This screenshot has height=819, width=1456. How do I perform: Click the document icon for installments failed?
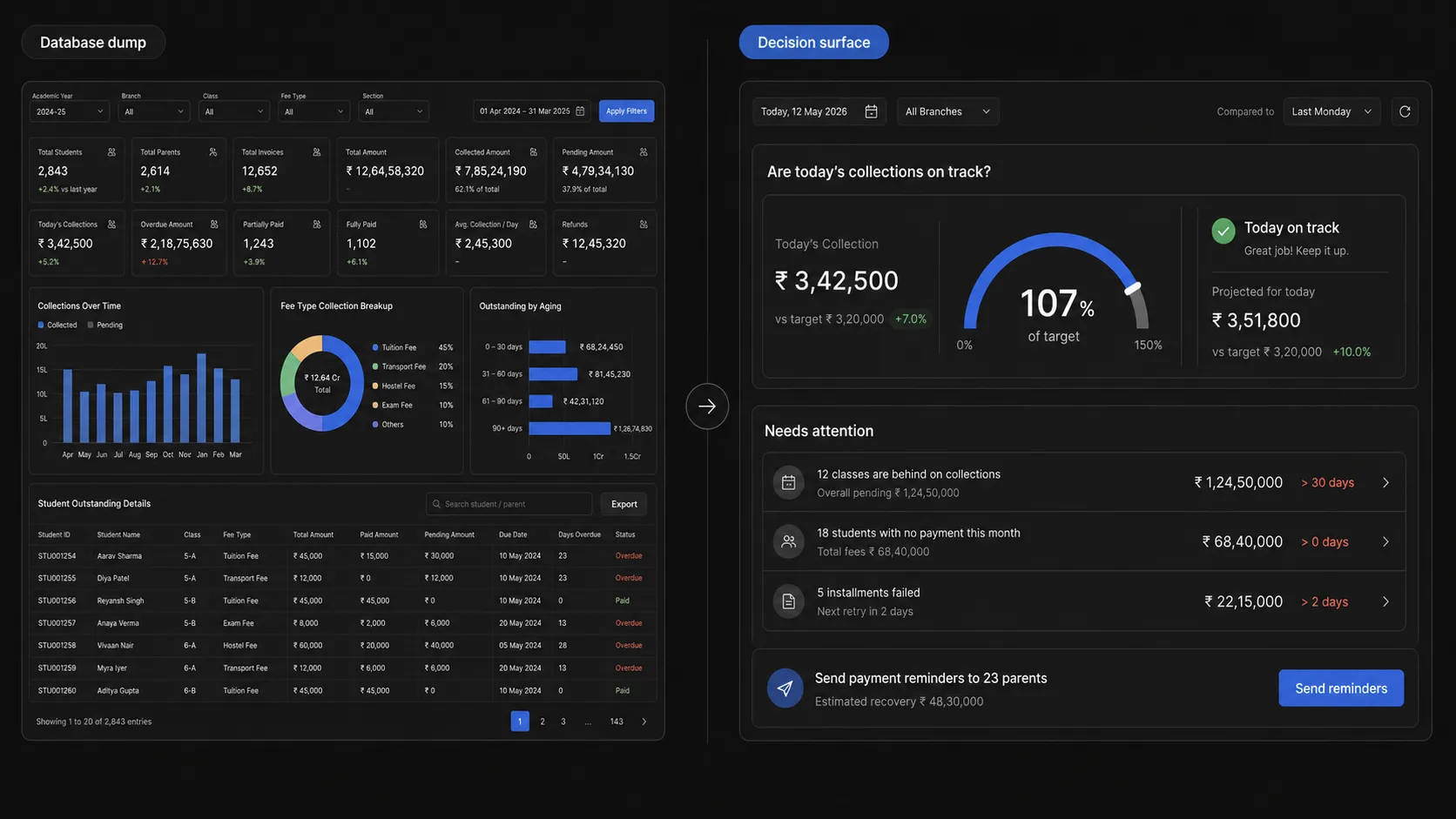click(788, 601)
